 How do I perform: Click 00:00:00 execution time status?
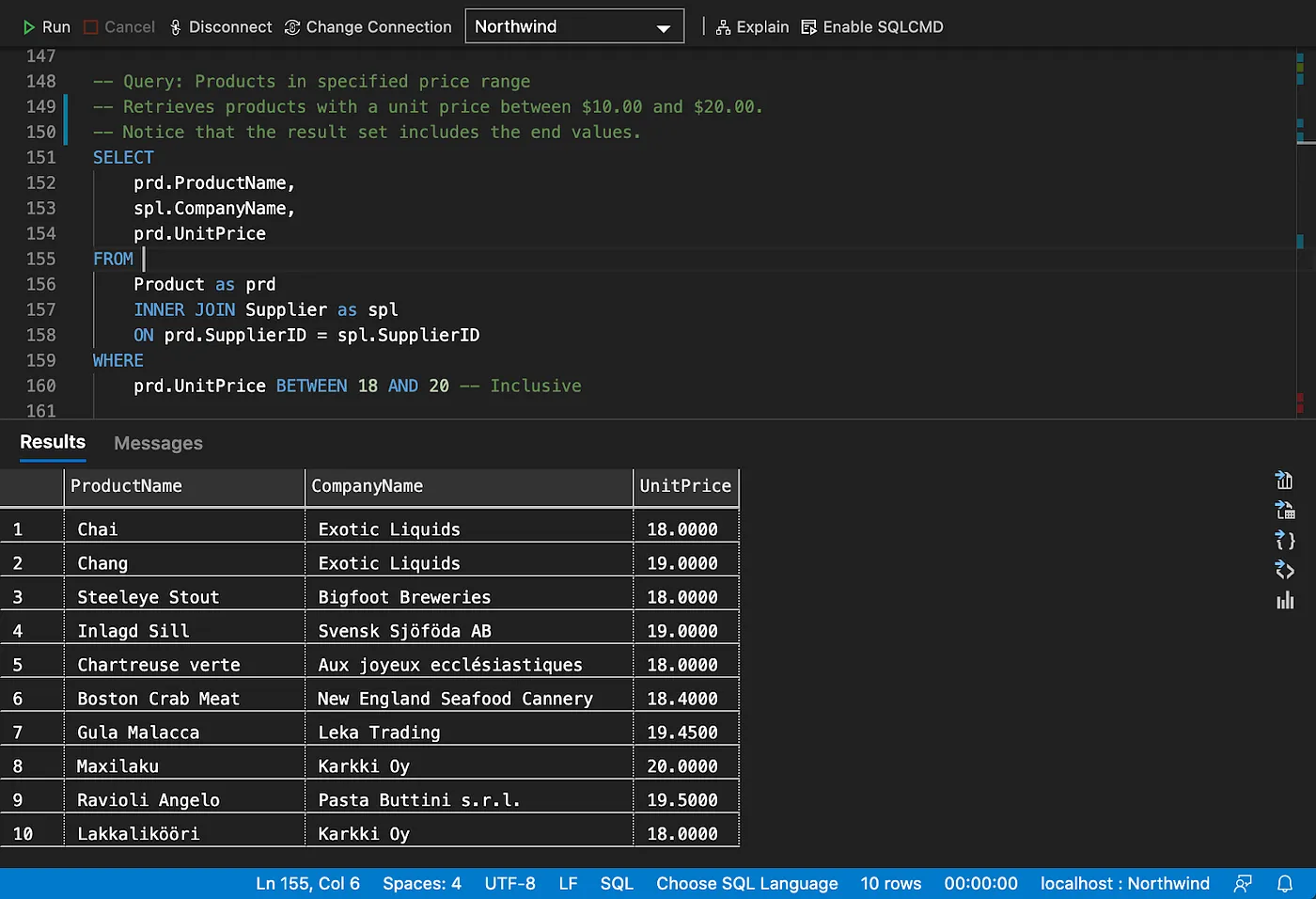coord(980,884)
